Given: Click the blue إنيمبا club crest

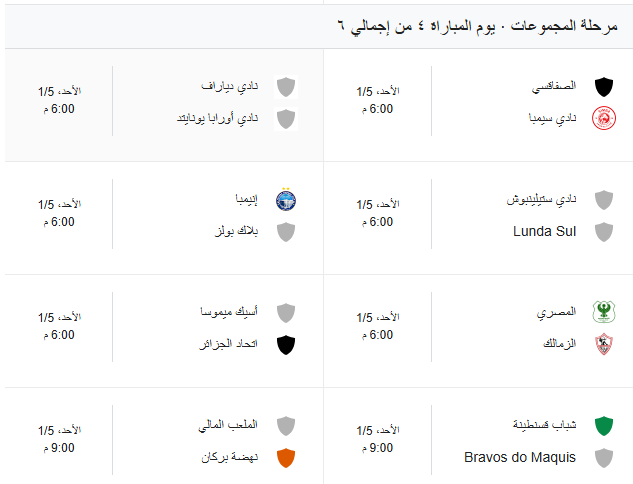Looking at the screenshot, I should pyautogui.click(x=286, y=199).
